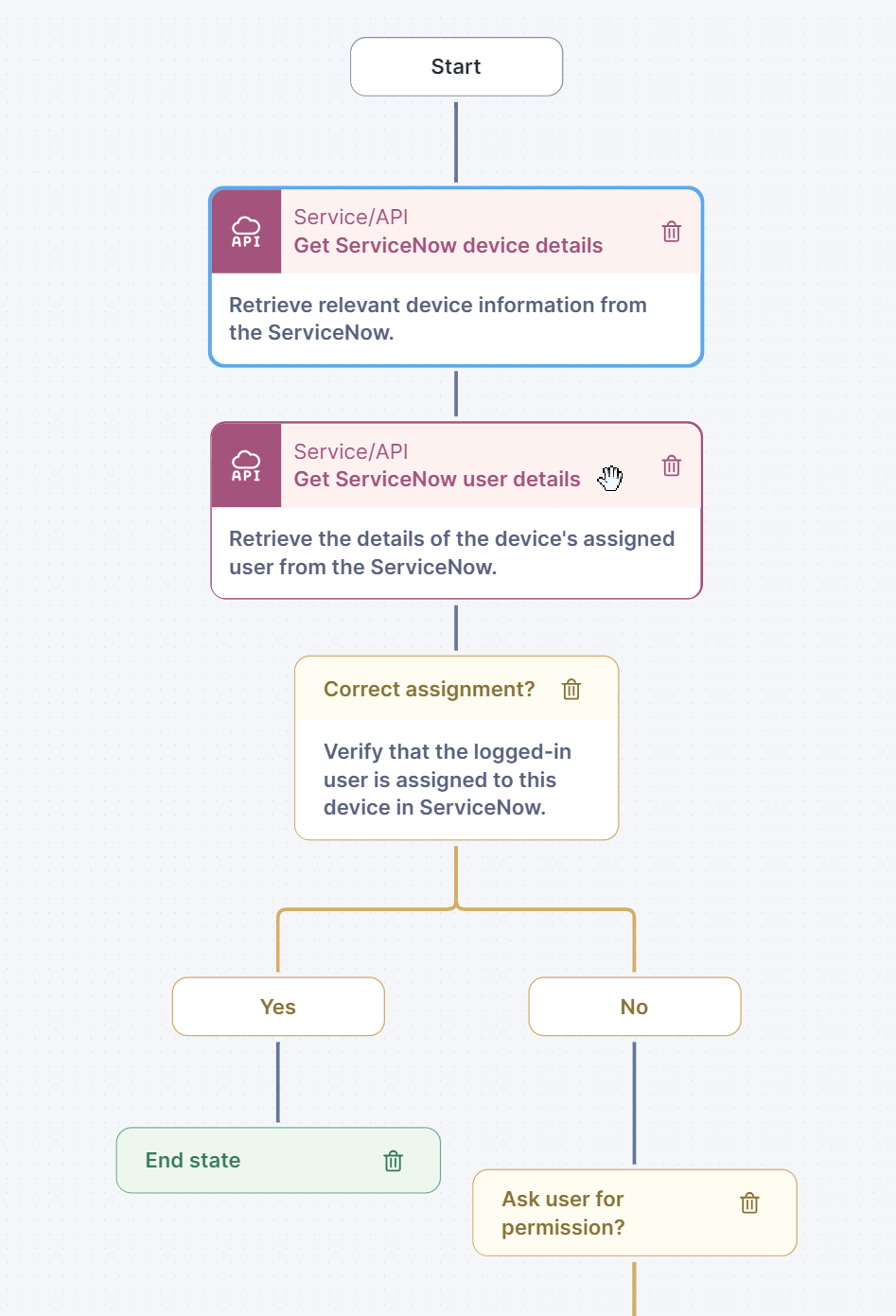The width and height of the screenshot is (896, 1316).
Task: Click the API cloud icon on device details node
Action: point(246,232)
